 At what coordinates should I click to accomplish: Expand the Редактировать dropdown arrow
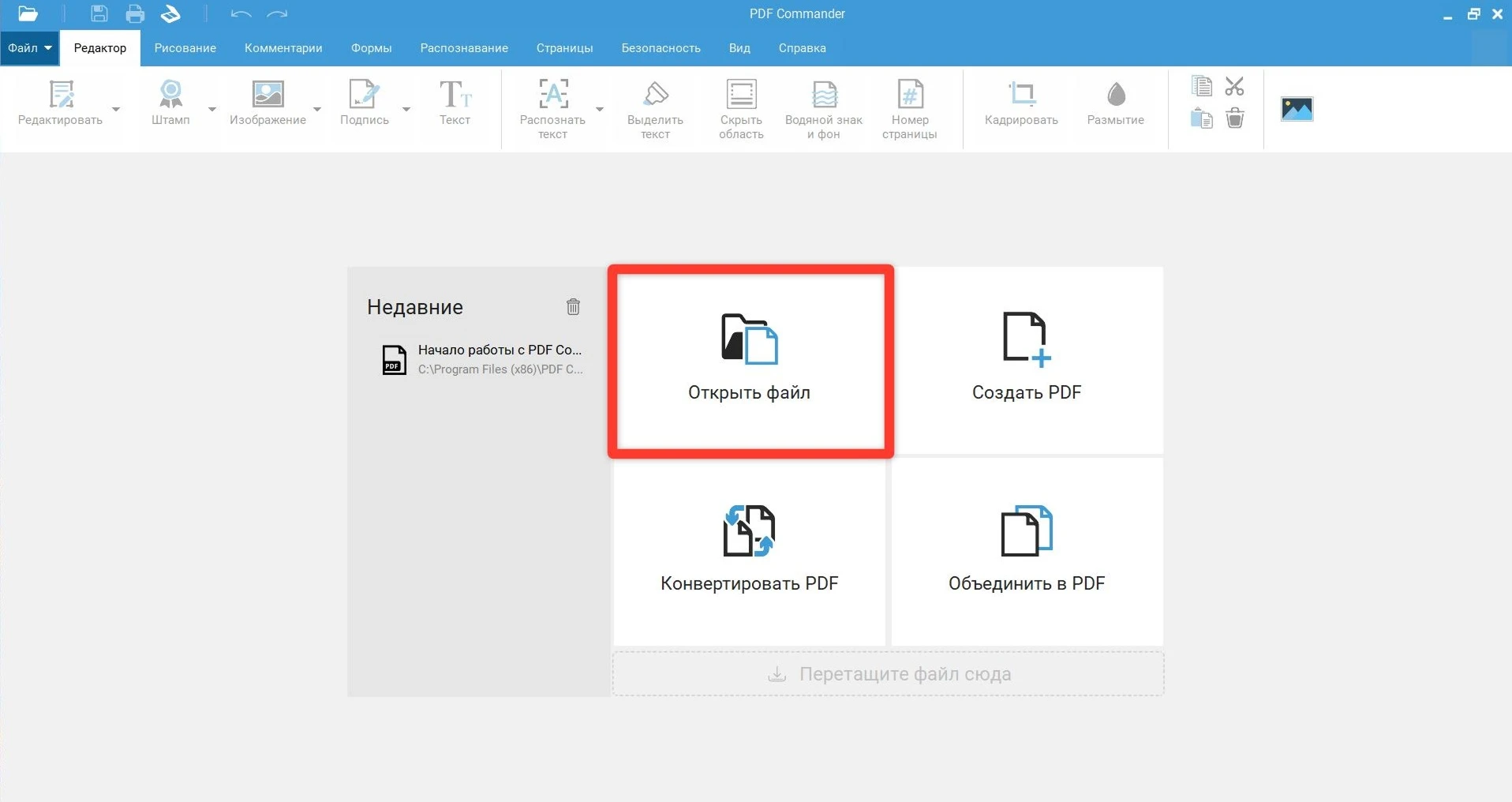click(116, 109)
